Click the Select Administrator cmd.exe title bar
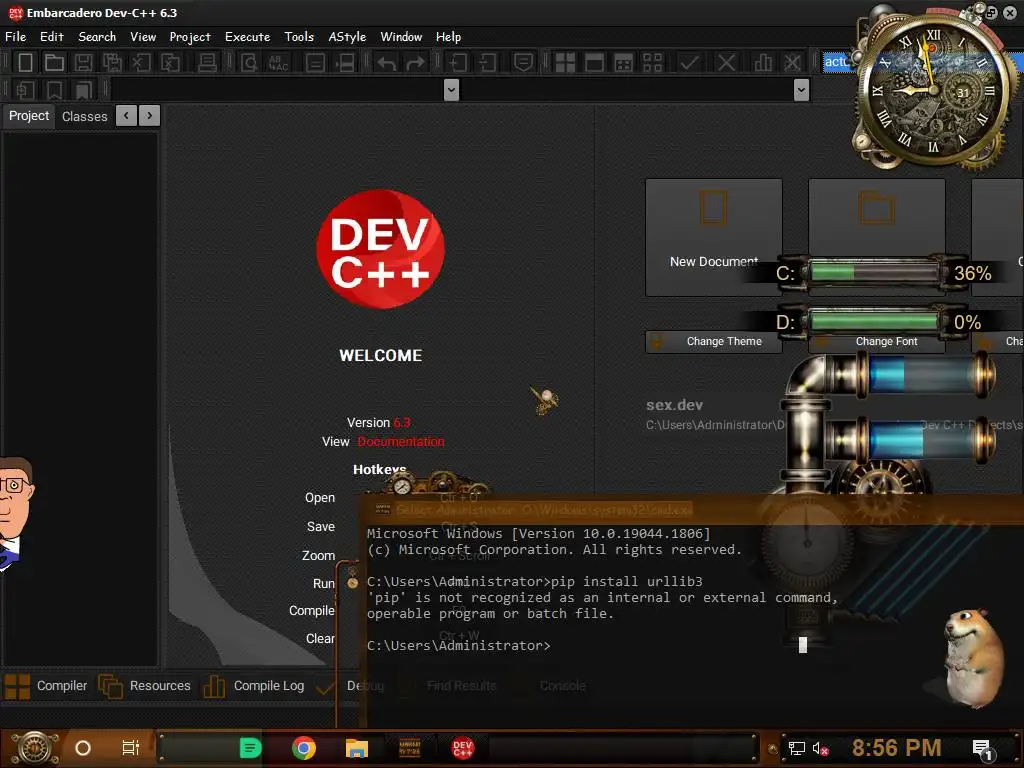The height and width of the screenshot is (768, 1024). [691, 509]
